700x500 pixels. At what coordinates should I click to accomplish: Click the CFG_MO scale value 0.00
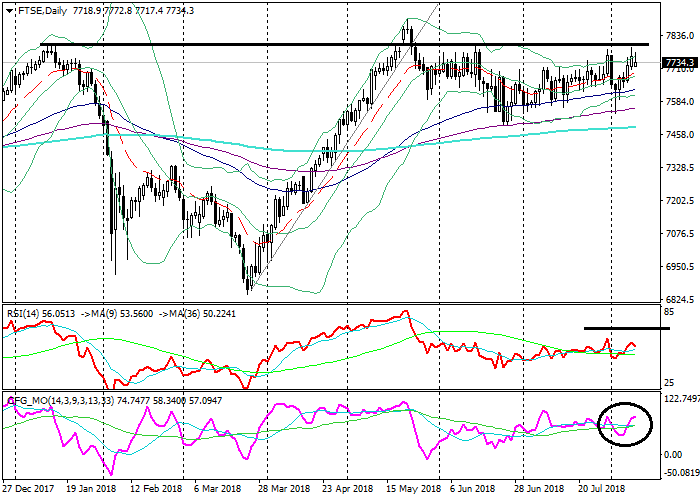click(x=674, y=454)
